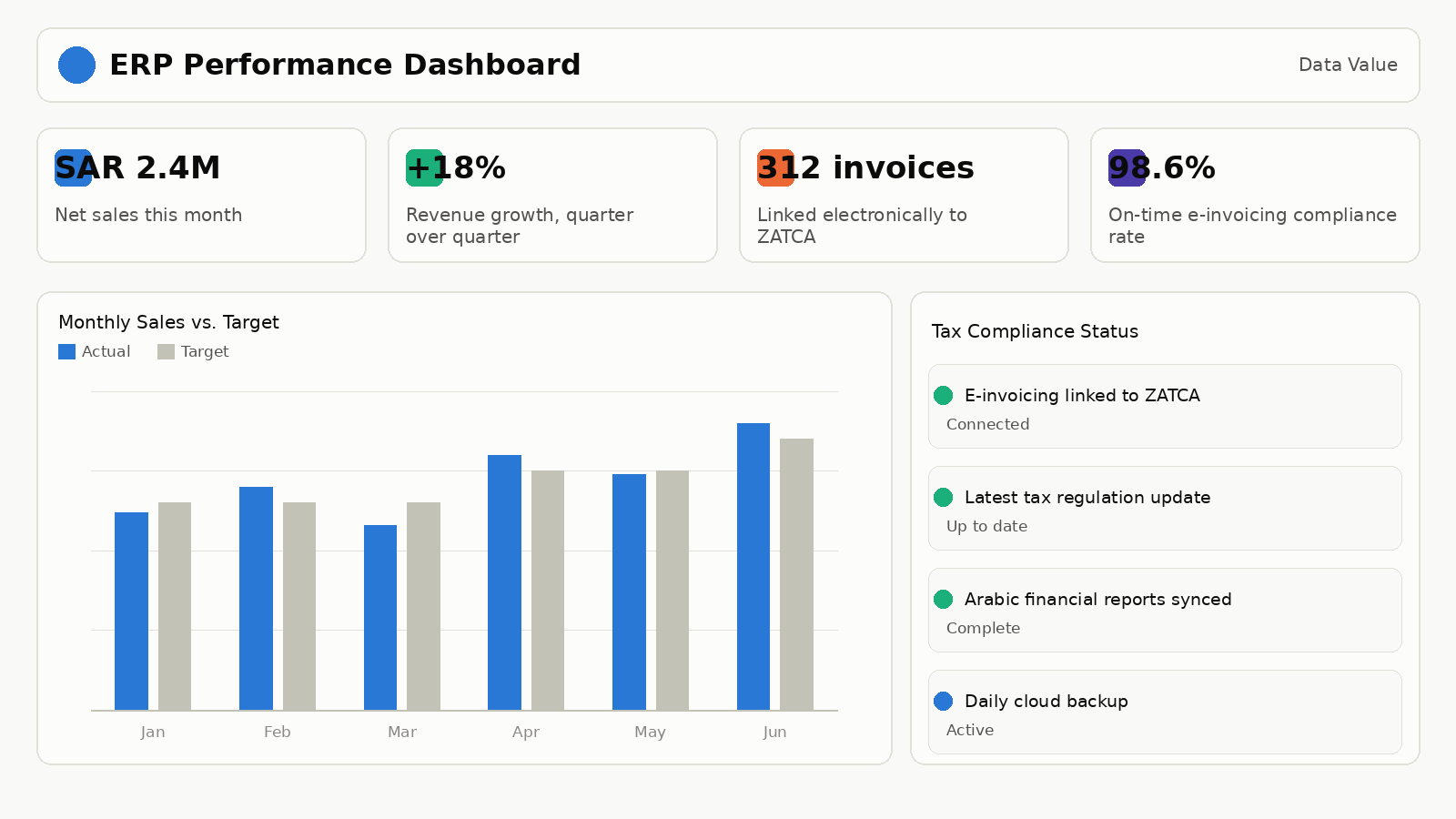
Task: Click the Mar target bar
Action: 423,606
